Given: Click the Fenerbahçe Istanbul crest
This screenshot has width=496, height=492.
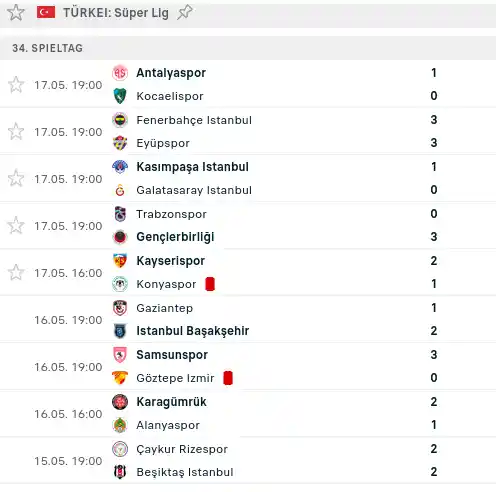Looking at the screenshot, I should pos(120,120).
